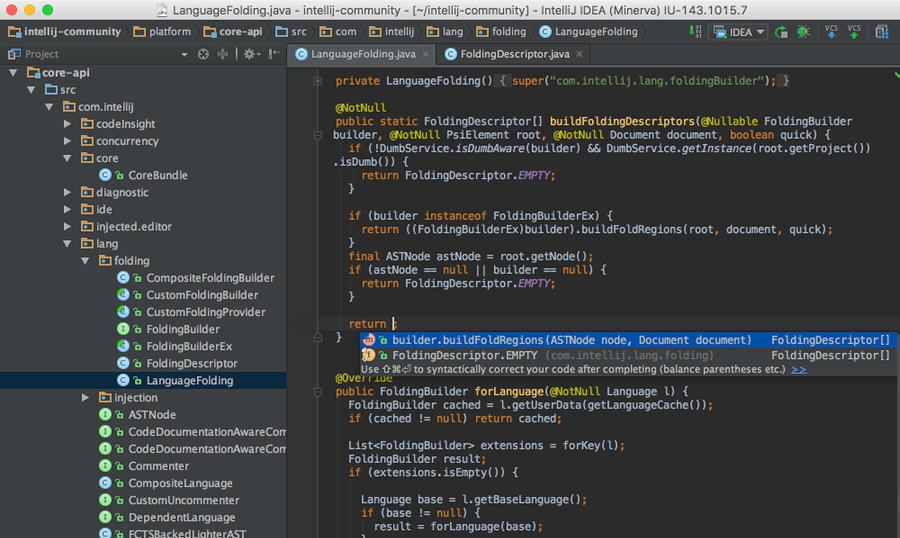Select FoldingDescriptor in the project tree
Screen dimensions: 900x538
click(143, 363)
